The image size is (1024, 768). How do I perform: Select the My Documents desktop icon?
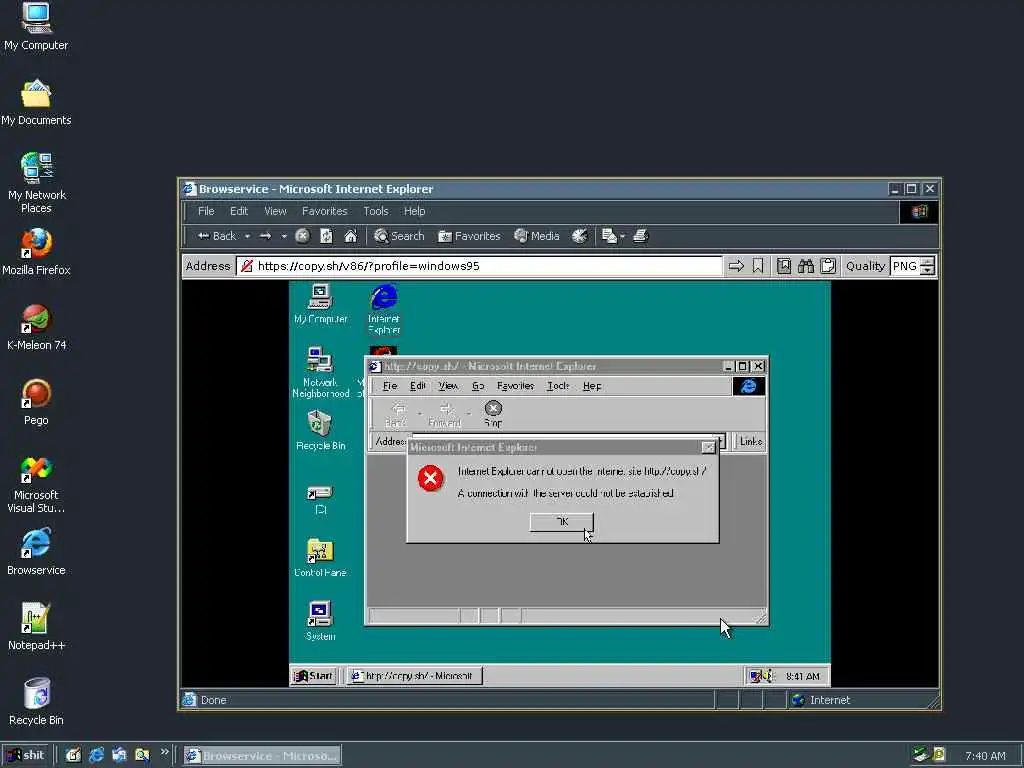[36, 102]
